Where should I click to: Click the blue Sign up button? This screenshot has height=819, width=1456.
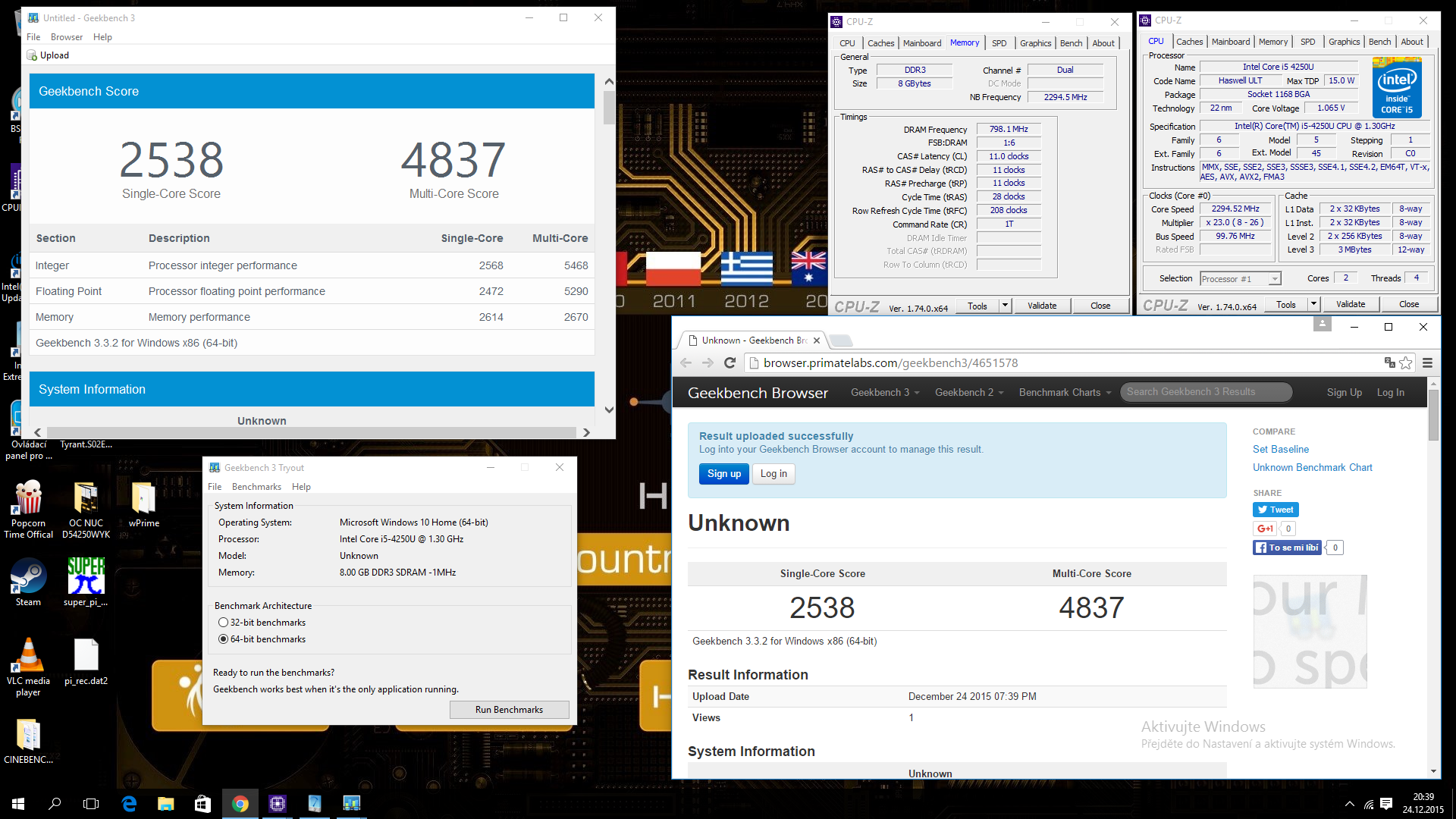coord(723,473)
